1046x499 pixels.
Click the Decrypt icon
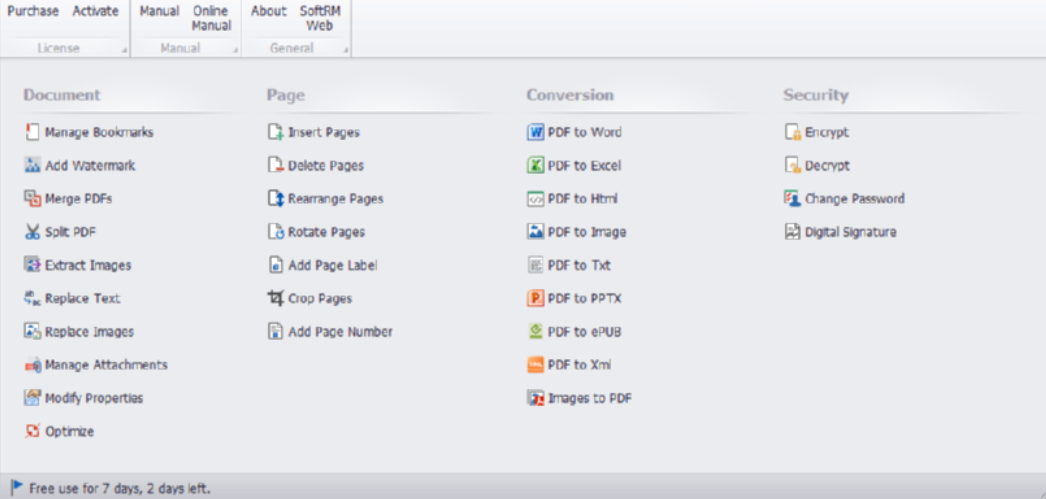pyautogui.click(x=793, y=165)
